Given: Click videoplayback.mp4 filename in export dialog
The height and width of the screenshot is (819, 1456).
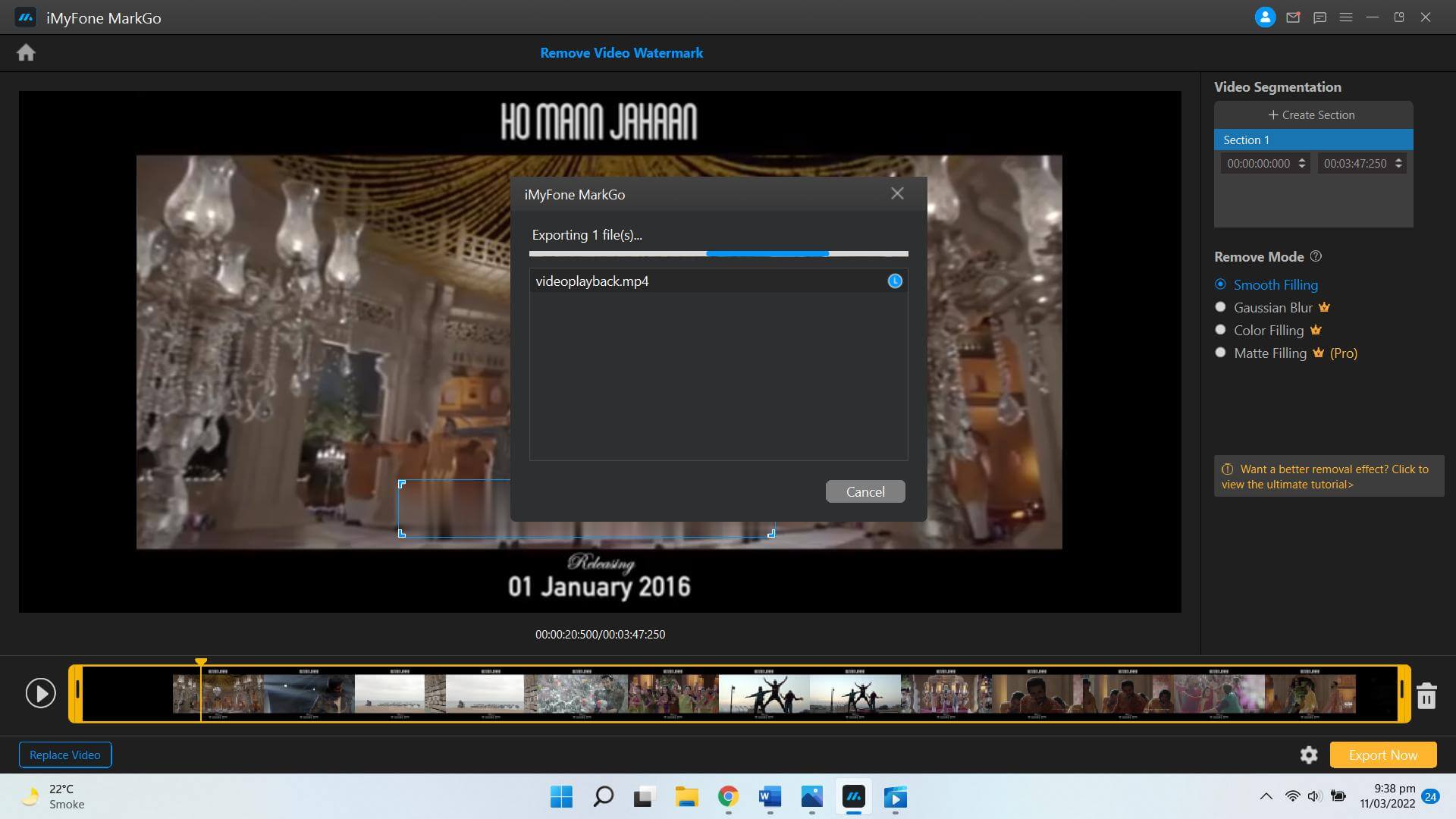Looking at the screenshot, I should [591, 281].
